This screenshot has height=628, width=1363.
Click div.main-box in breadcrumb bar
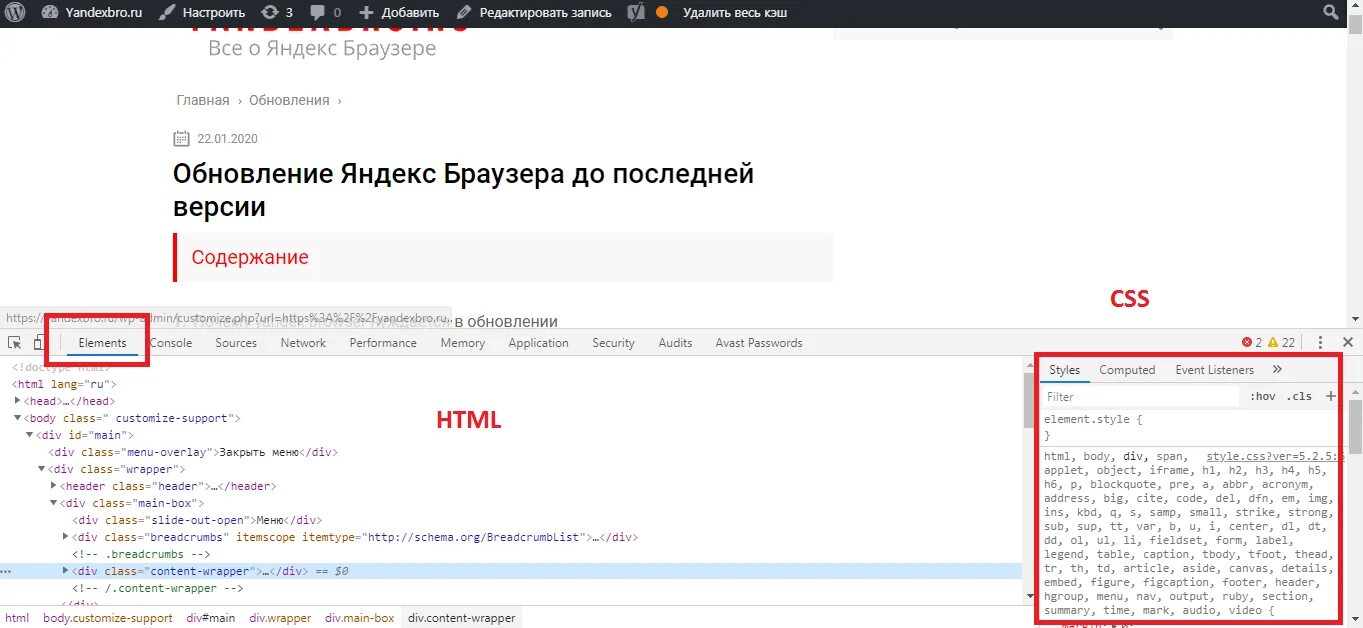pos(360,618)
